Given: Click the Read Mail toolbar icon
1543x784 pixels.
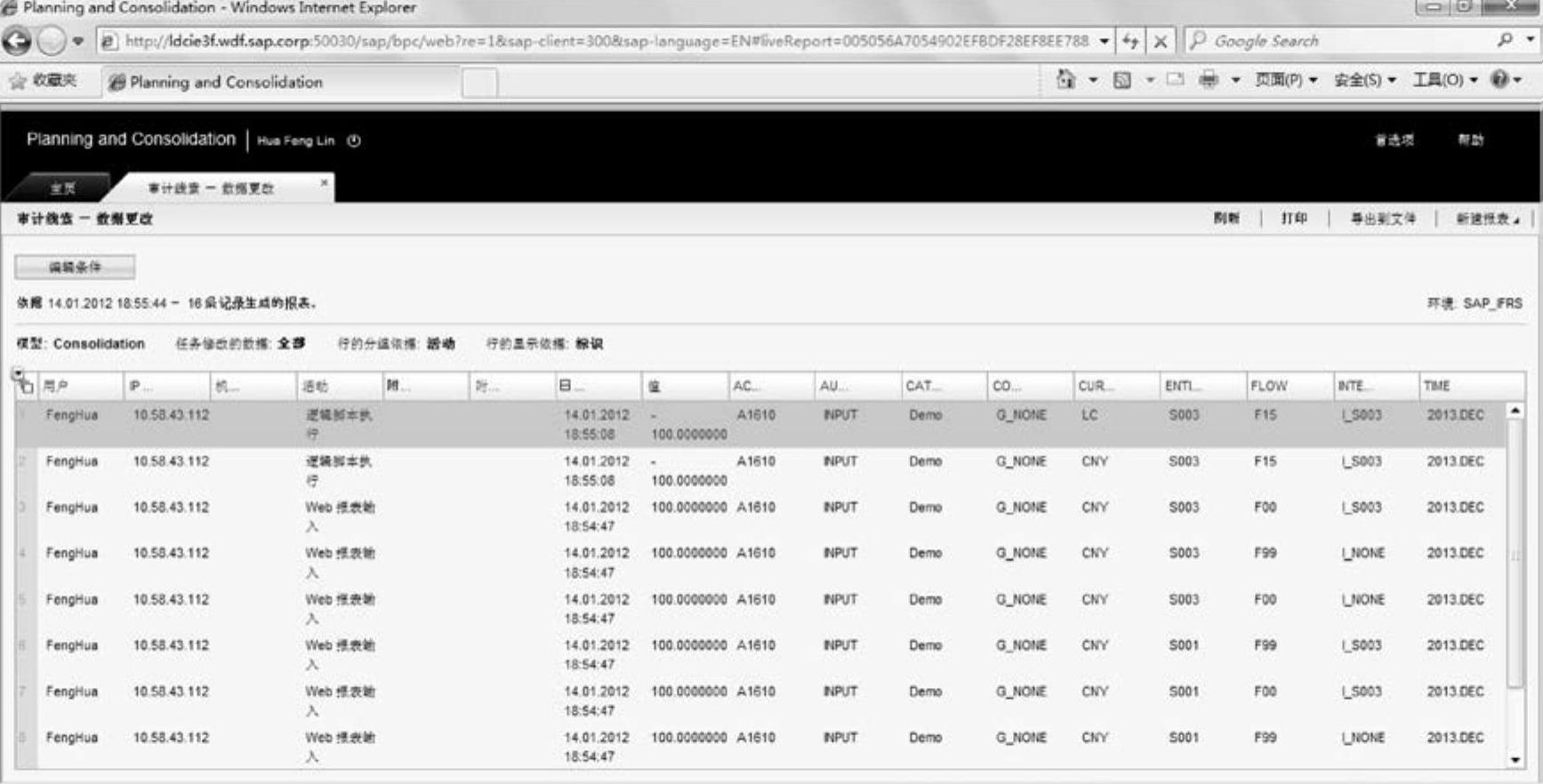Looking at the screenshot, I should (1175, 80).
